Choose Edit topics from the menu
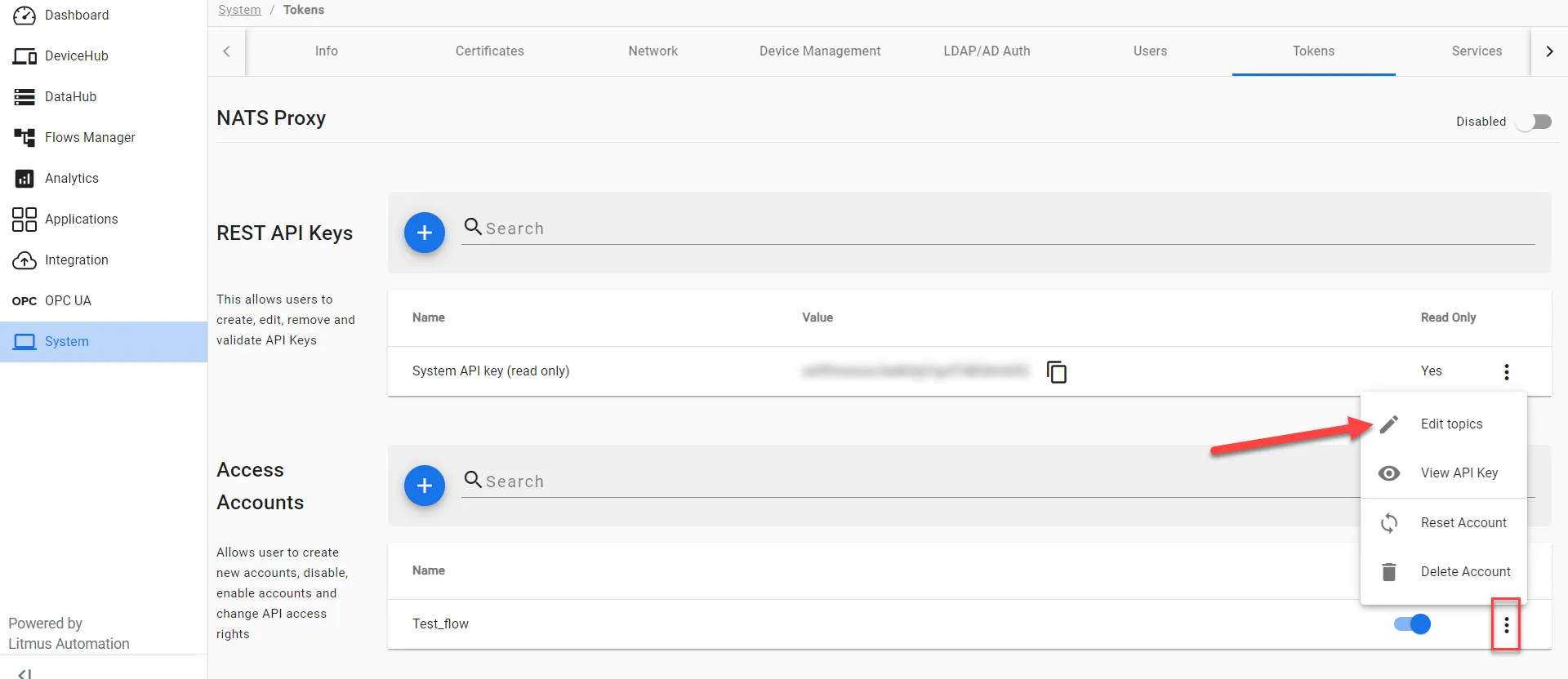Screen dimensions: 1568x679 [1444, 424]
